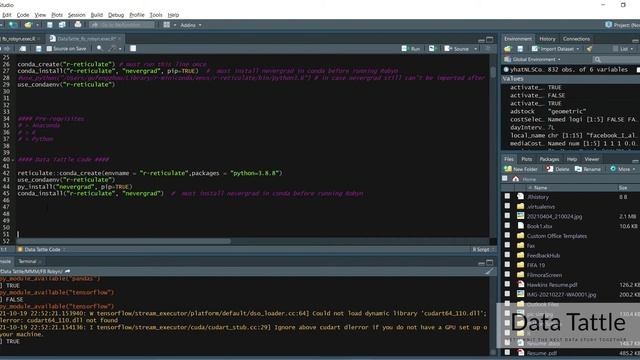Click the yhatNLSCo data frame entry

(569, 70)
